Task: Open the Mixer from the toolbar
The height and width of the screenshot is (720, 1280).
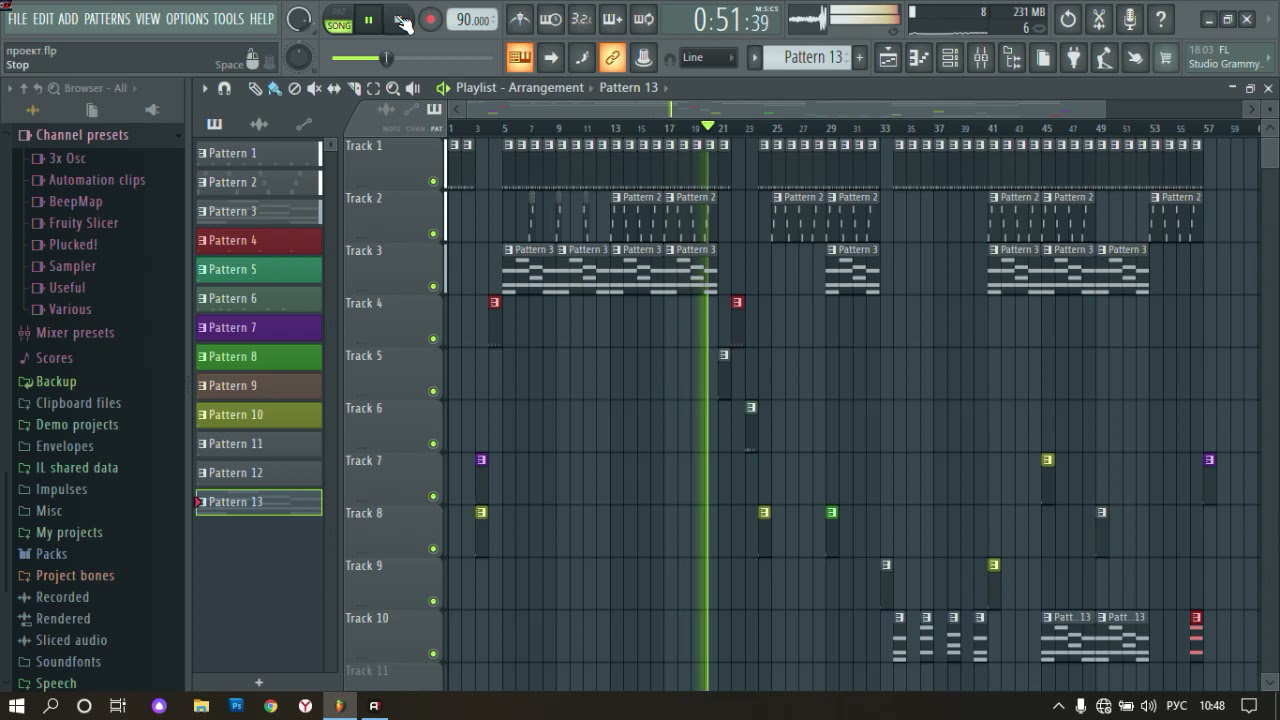Action: point(981,57)
